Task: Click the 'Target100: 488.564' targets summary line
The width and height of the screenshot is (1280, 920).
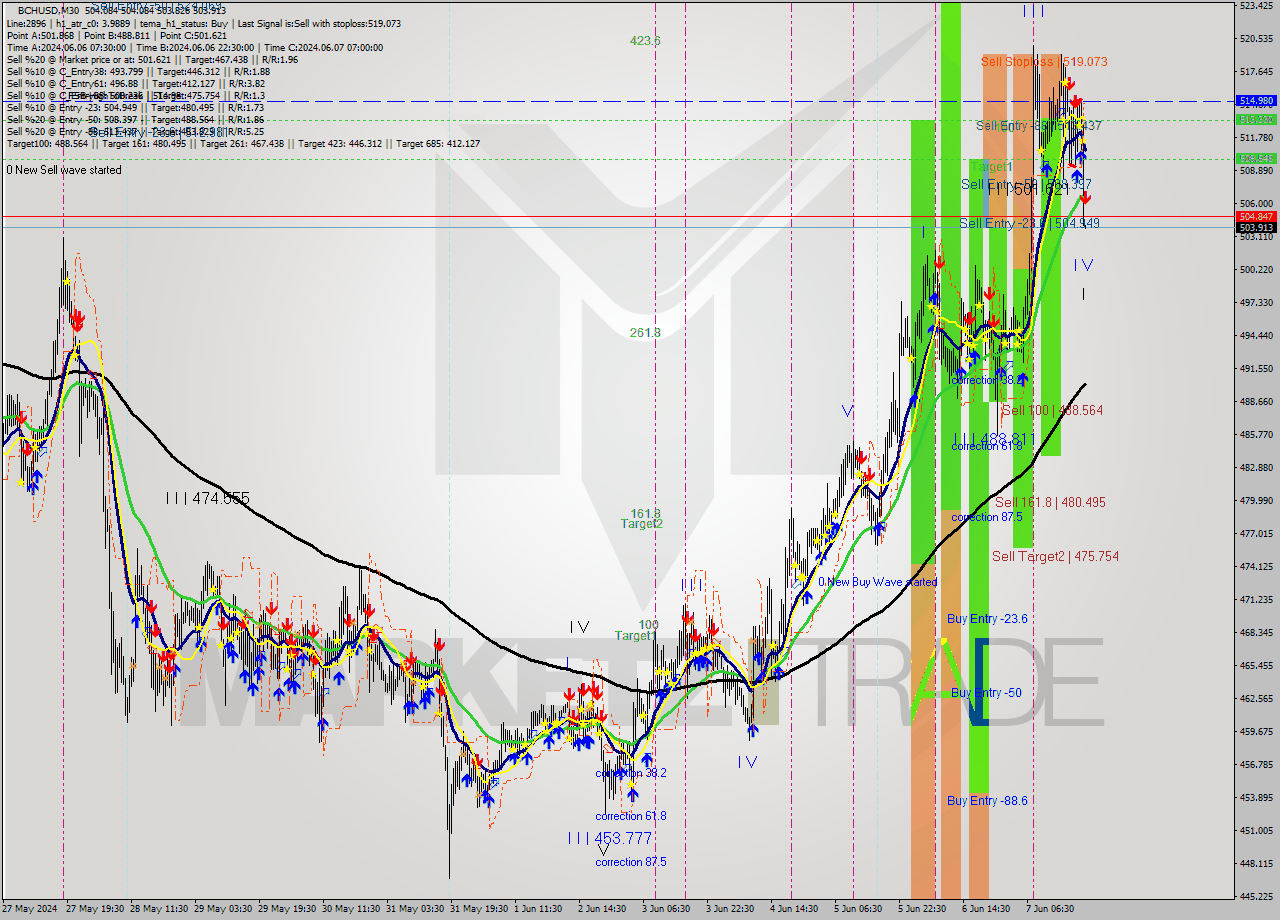Action: click(243, 144)
